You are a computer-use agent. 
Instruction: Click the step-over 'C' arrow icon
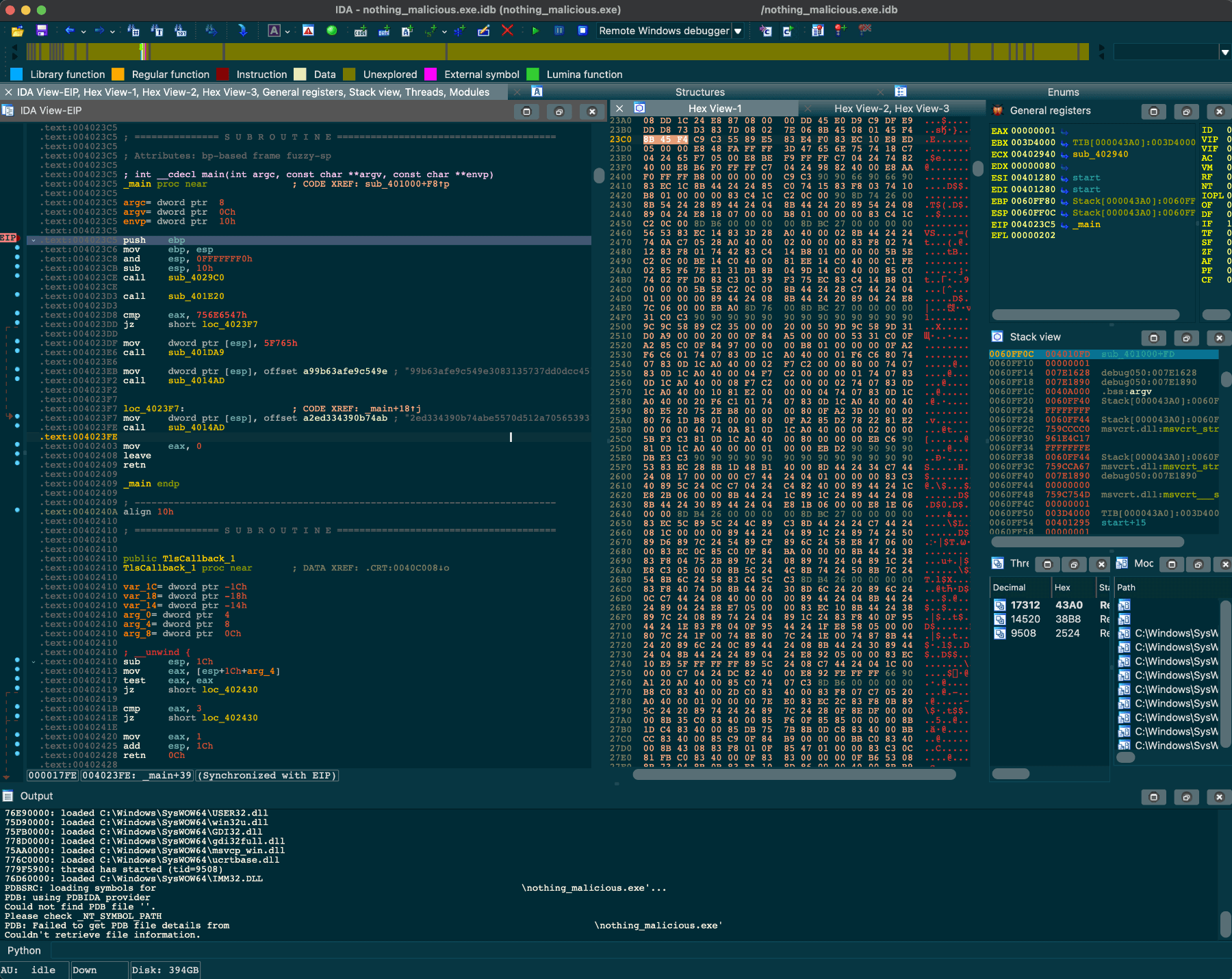coord(788,31)
